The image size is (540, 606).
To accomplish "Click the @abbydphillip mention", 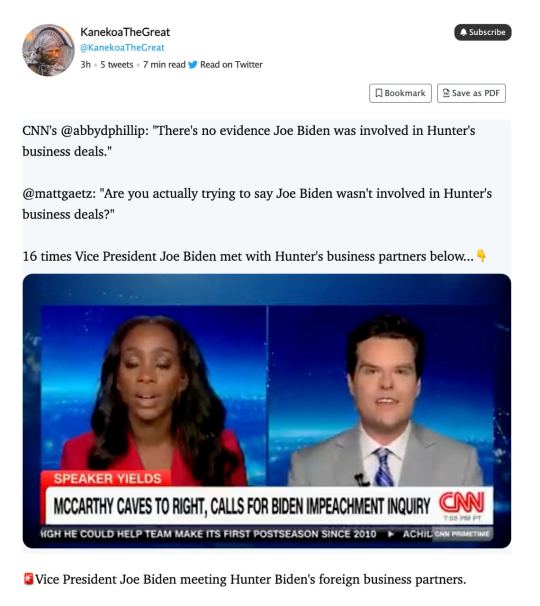I will 104,131.
